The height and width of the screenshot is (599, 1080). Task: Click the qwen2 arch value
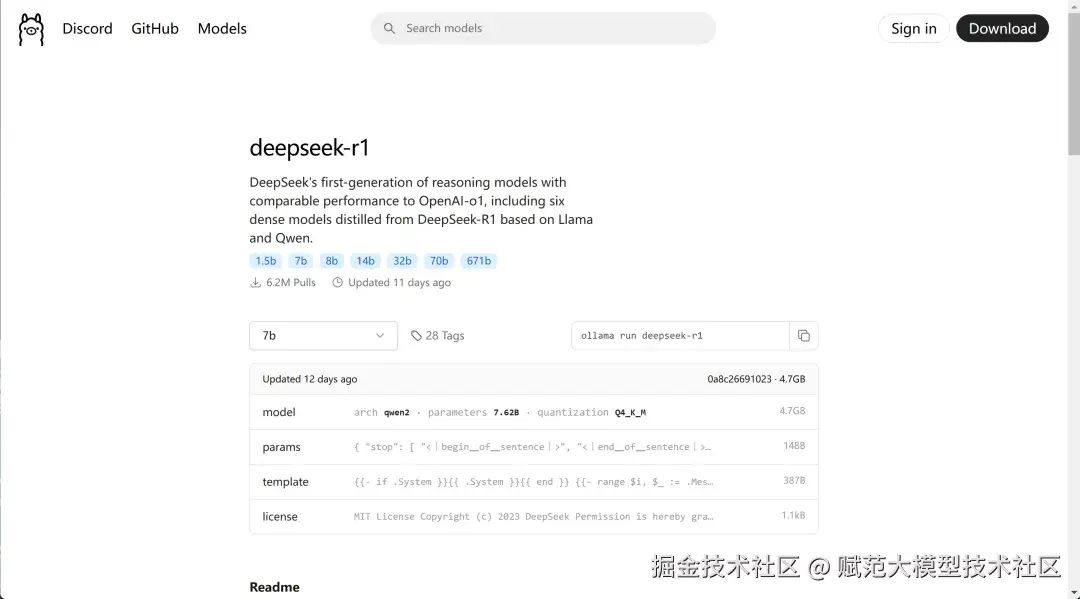point(397,412)
